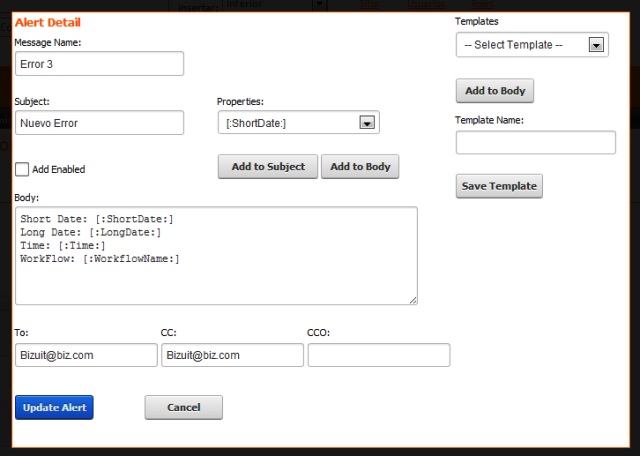Open the Select Template dropdown arrow
Image resolution: width=640 pixels, height=456 pixels.
tap(596, 44)
